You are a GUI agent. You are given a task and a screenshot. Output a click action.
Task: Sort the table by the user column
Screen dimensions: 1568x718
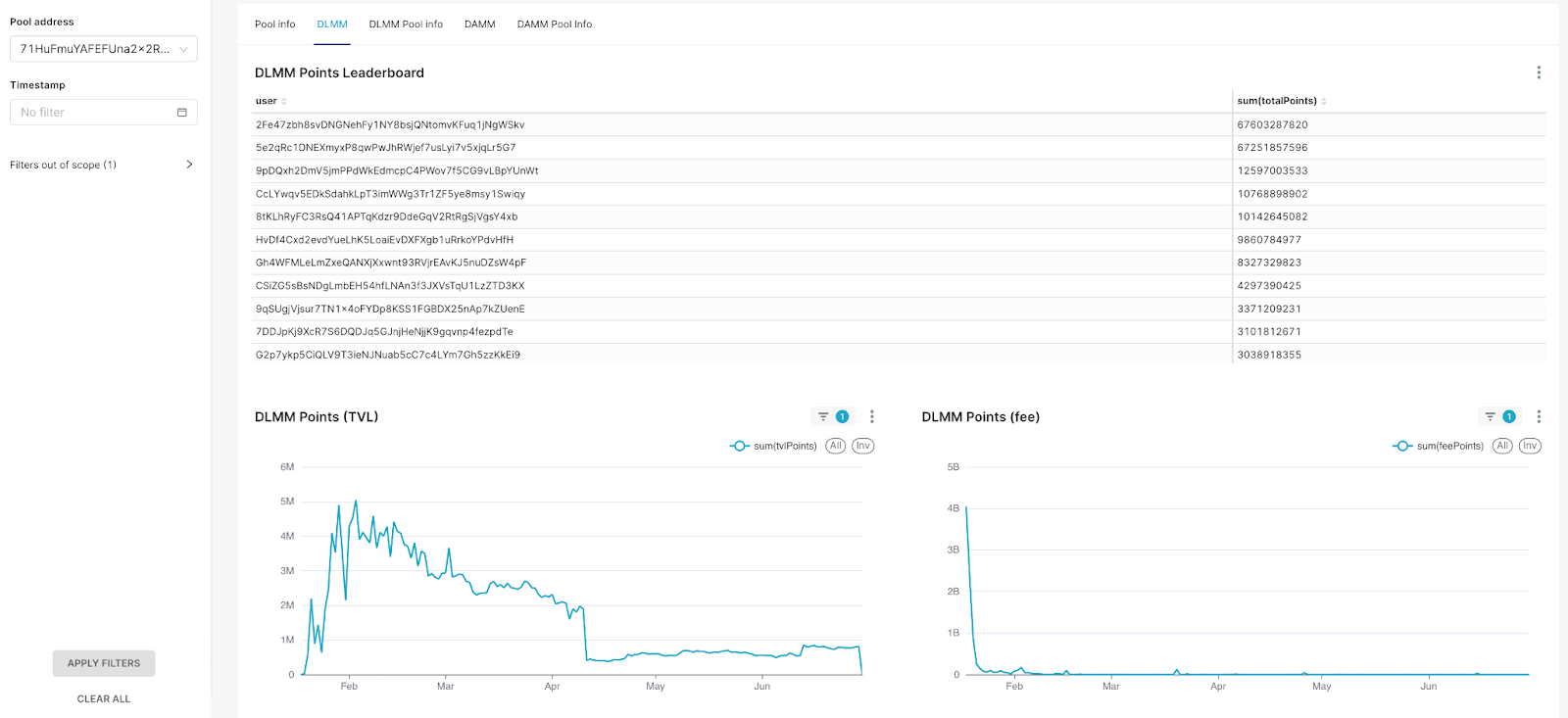point(284,102)
